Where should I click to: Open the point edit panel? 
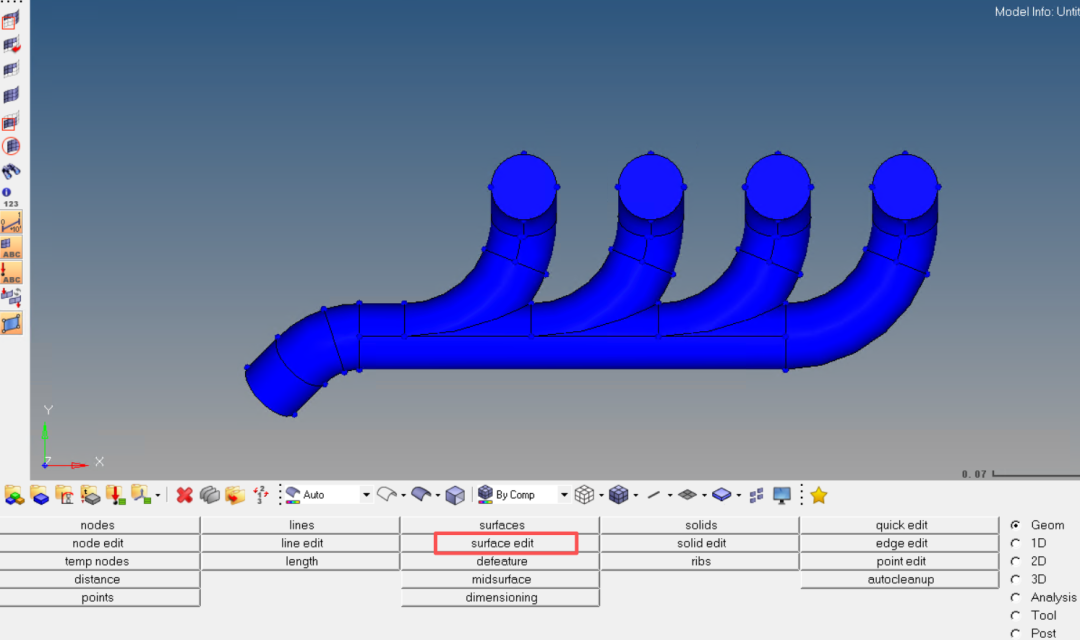pyautogui.click(x=900, y=561)
